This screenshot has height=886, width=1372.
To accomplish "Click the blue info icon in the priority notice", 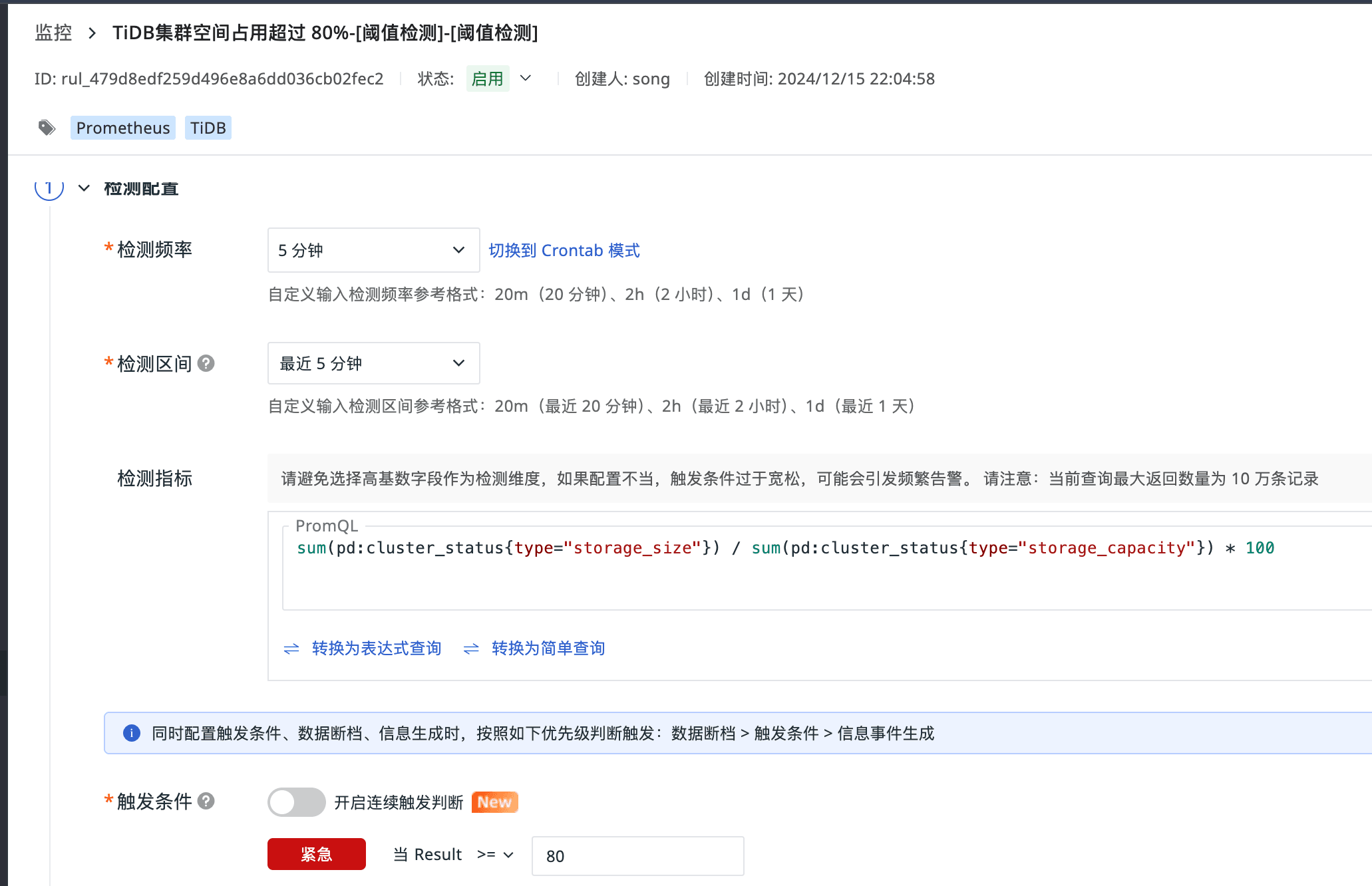I will tap(132, 733).
